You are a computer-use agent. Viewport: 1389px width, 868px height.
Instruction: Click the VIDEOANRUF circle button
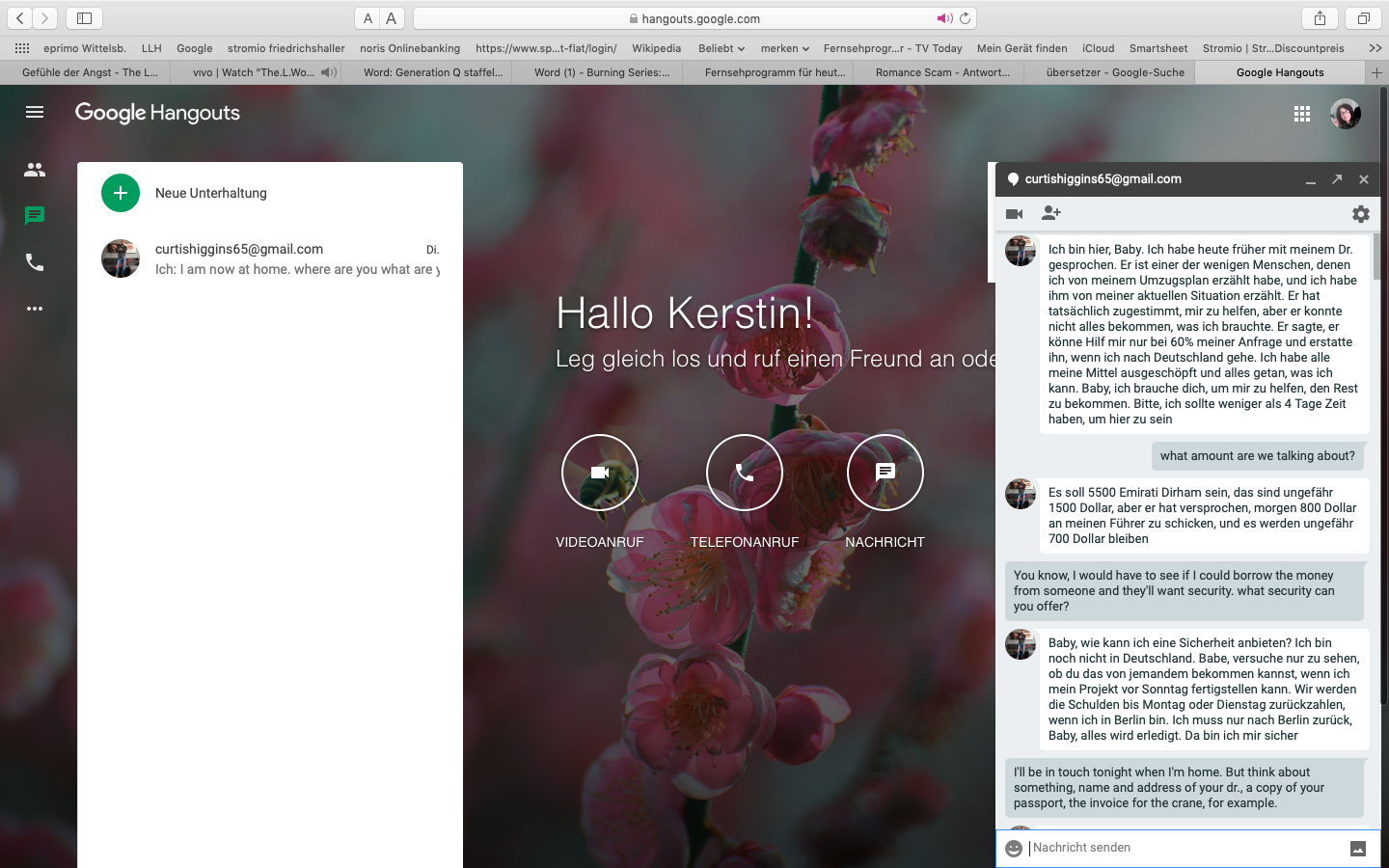[x=600, y=473]
